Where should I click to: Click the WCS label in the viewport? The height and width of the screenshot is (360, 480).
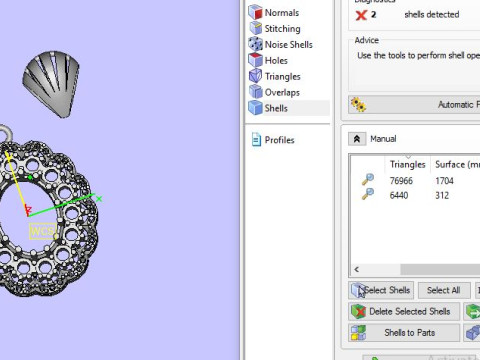pyautogui.click(x=42, y=231)
